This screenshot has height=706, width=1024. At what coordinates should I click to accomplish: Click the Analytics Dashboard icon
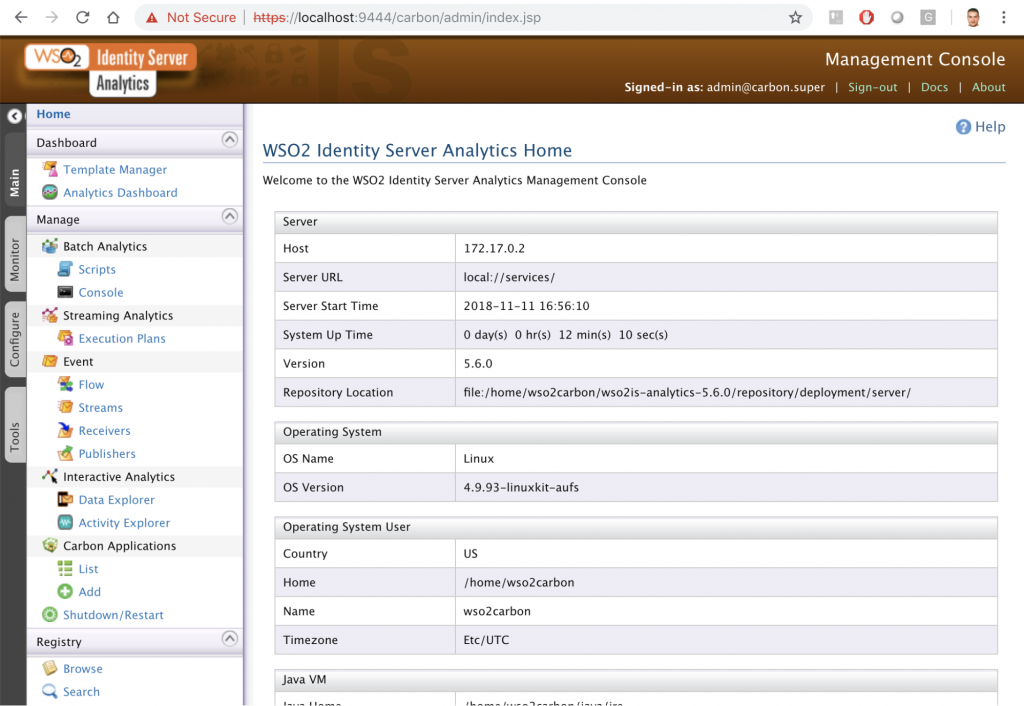49,193
